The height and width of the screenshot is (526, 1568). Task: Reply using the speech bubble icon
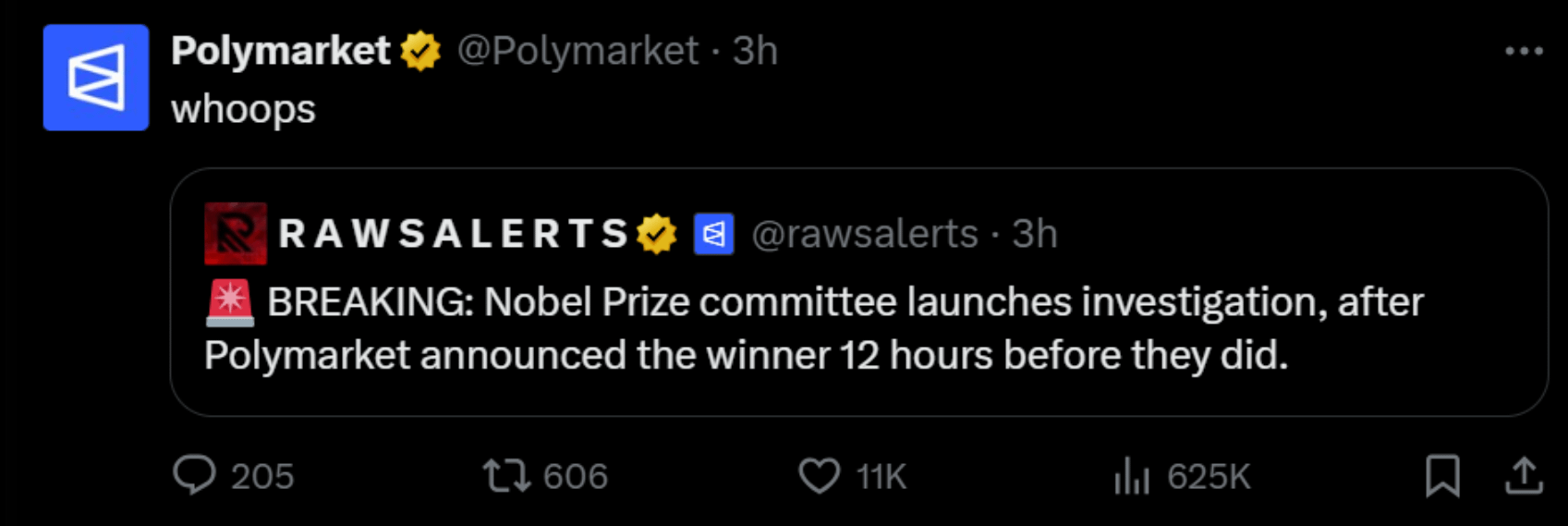pos(194,476)
